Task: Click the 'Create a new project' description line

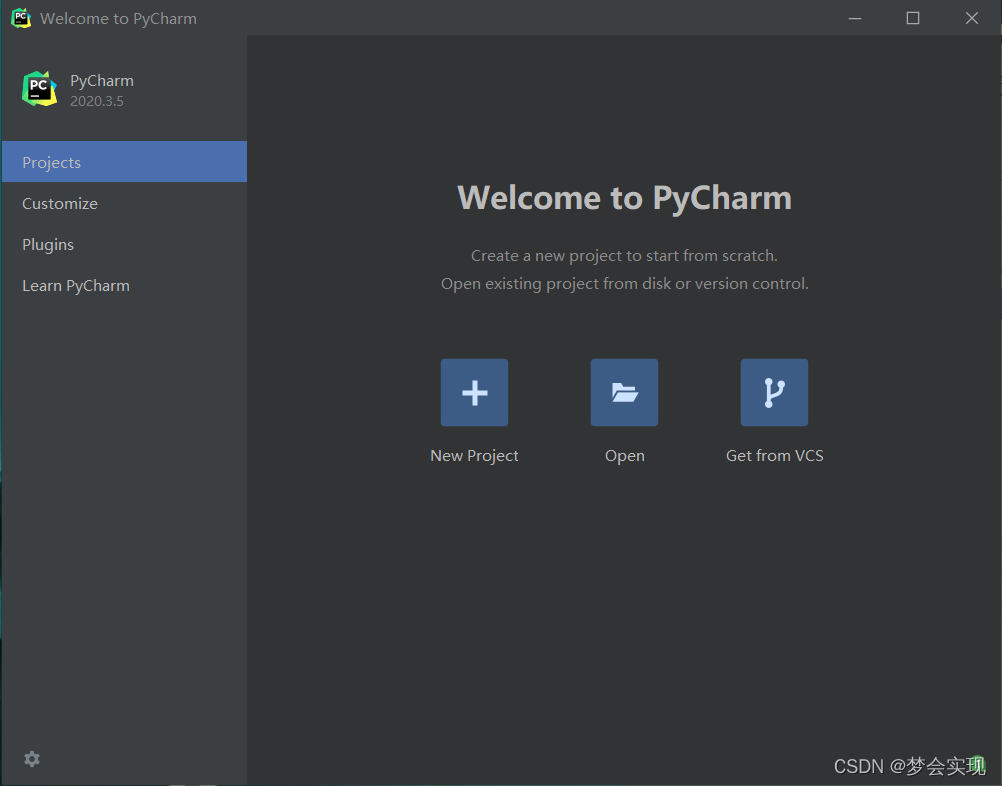Action: 624,256
